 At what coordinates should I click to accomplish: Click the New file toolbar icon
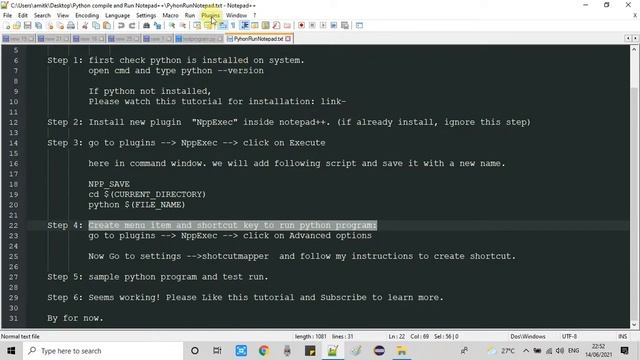[7, 25]
